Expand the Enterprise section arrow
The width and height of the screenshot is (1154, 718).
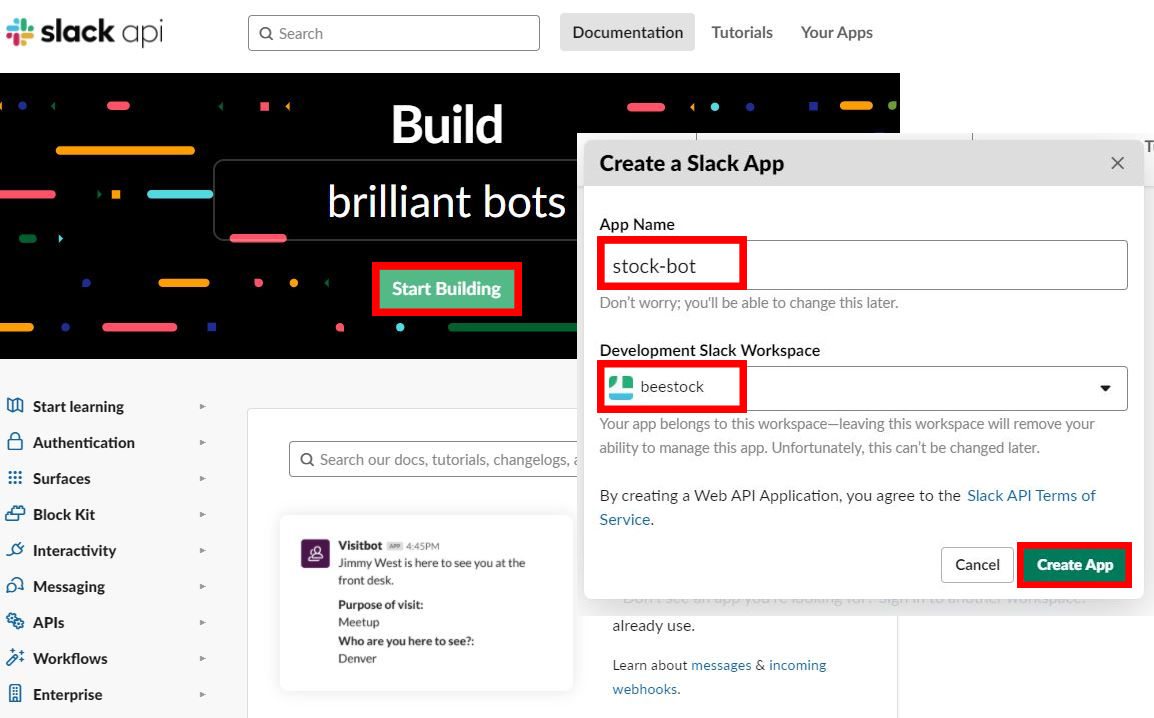tap(202, 694)
